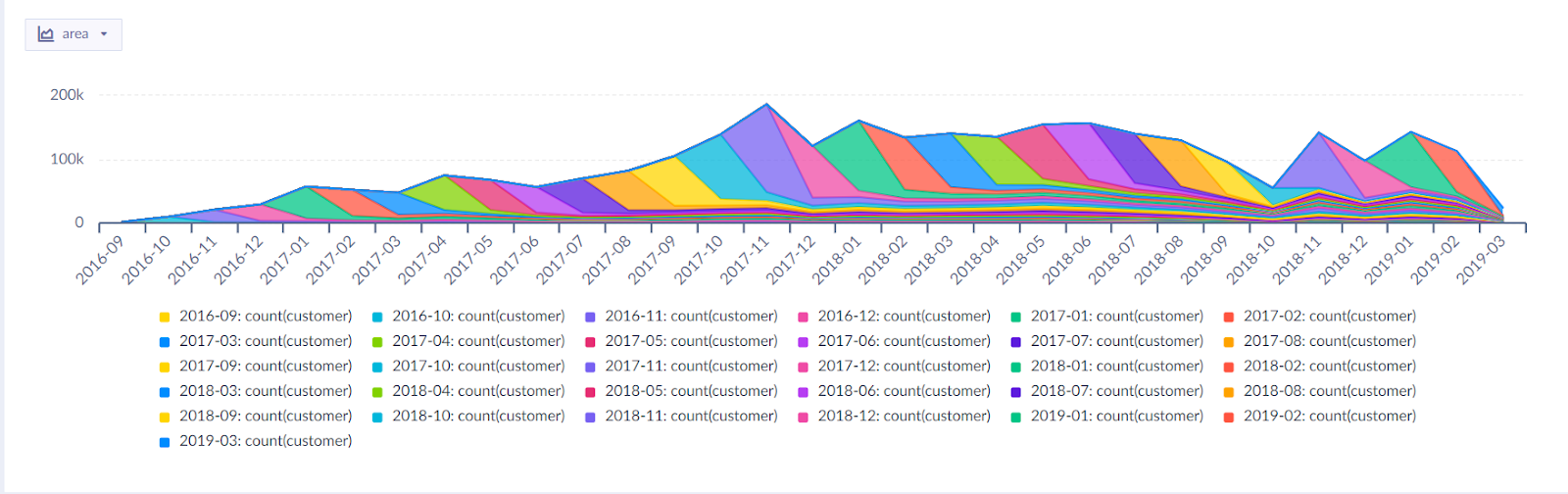Click the 2017-12 count(customer) legend label
Image resolution: width=1568 pixels, height=494 pixels.
(x=905, y=367)
